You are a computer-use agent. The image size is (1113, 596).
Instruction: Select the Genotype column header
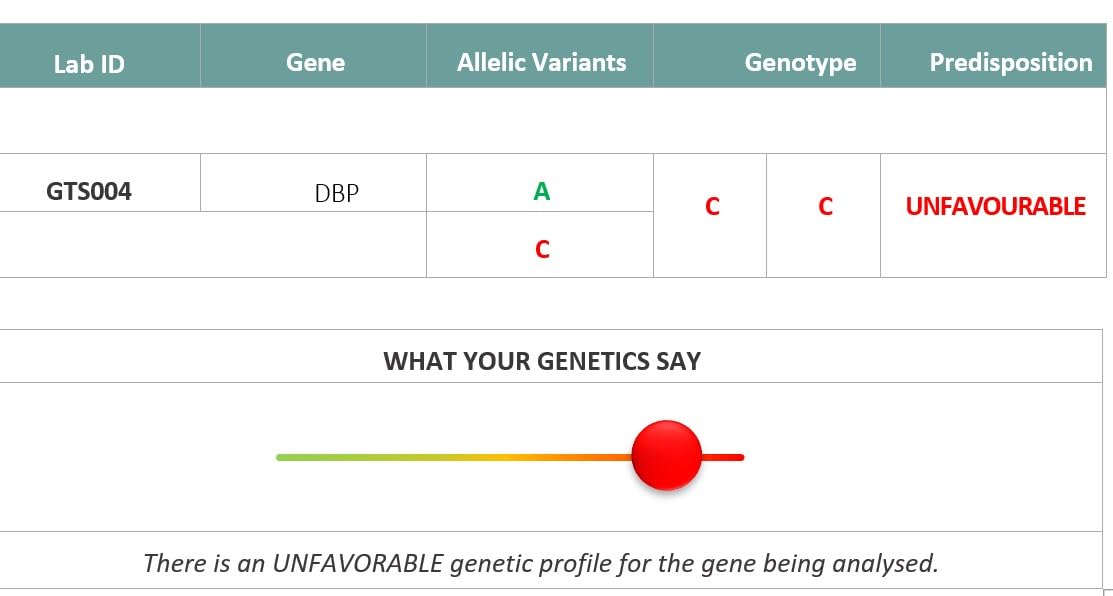(800, 62)
